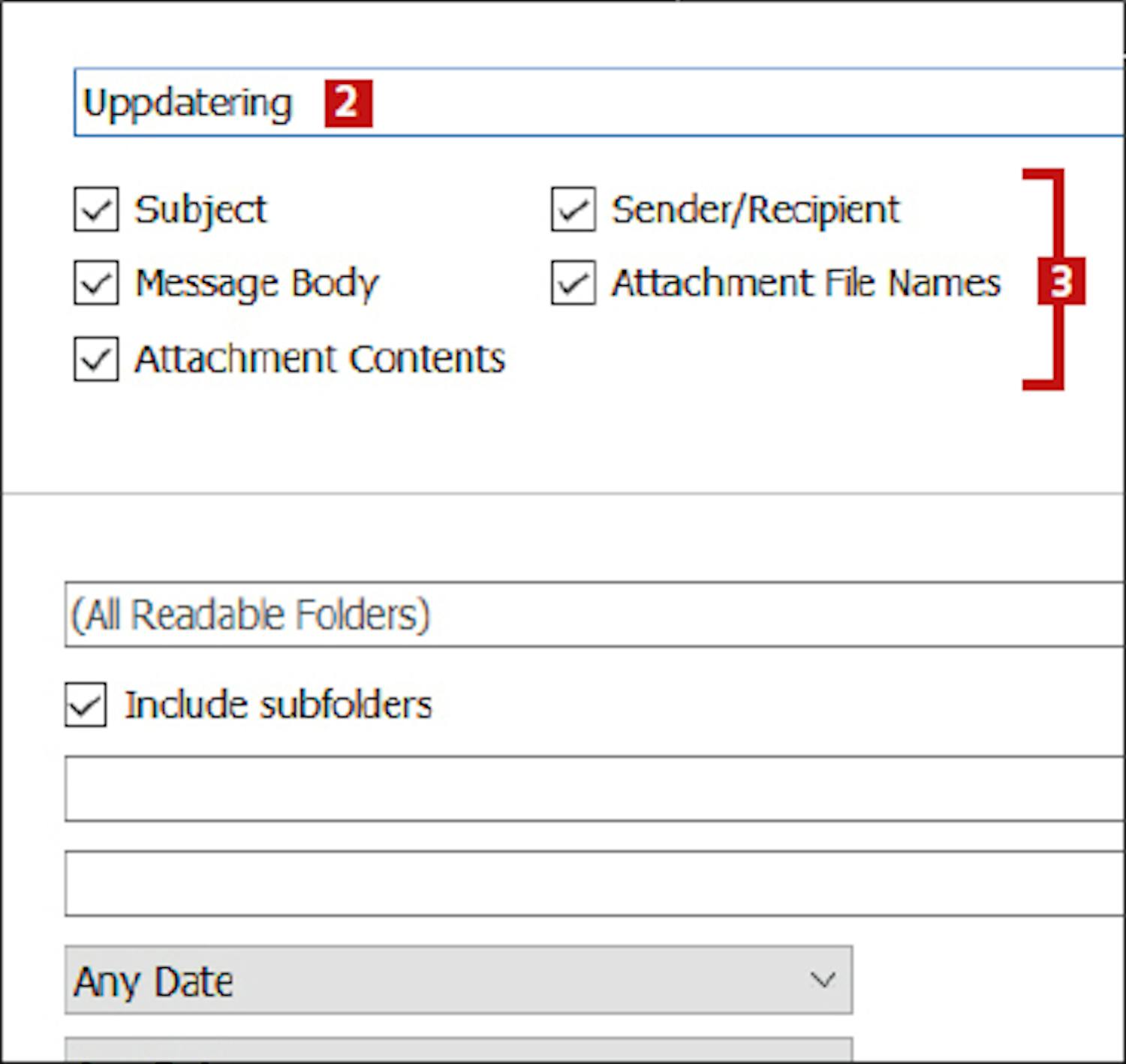Click into the Uppdatering search text field
Viewport: 1126px width, 1064px height.
pos(676,103)
